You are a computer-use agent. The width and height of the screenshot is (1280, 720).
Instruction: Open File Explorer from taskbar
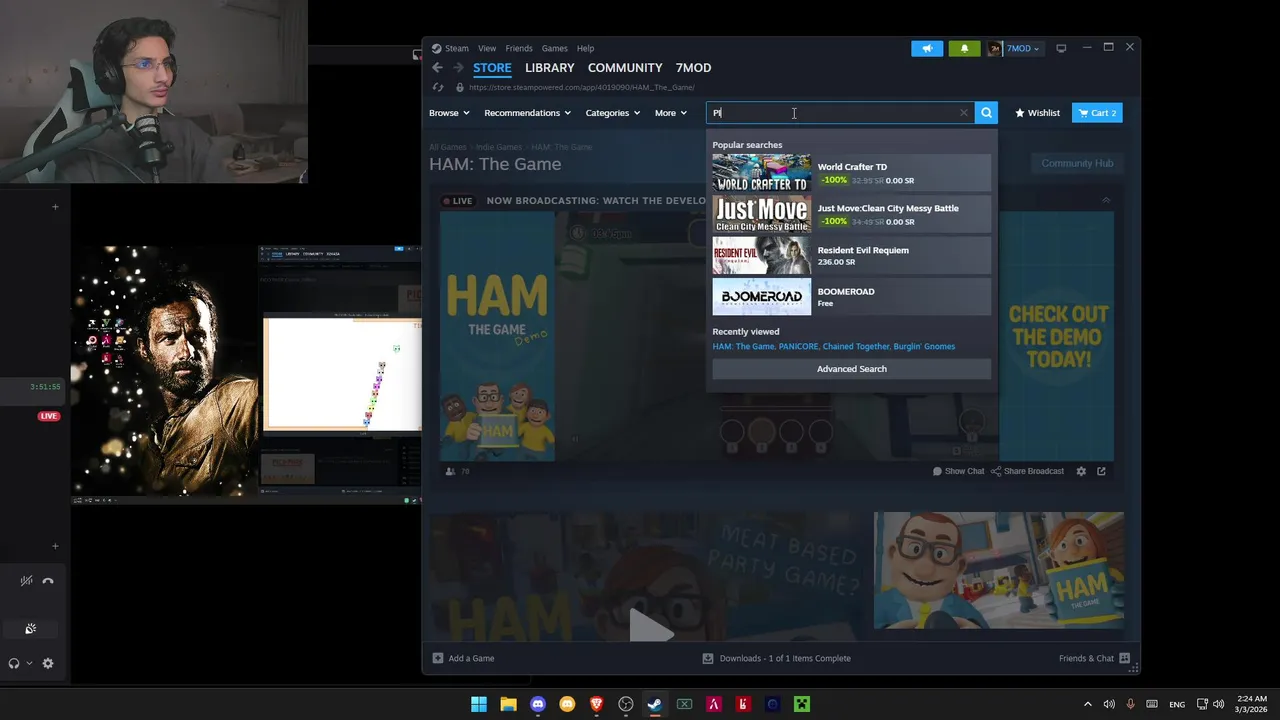[x=508, y=704]
